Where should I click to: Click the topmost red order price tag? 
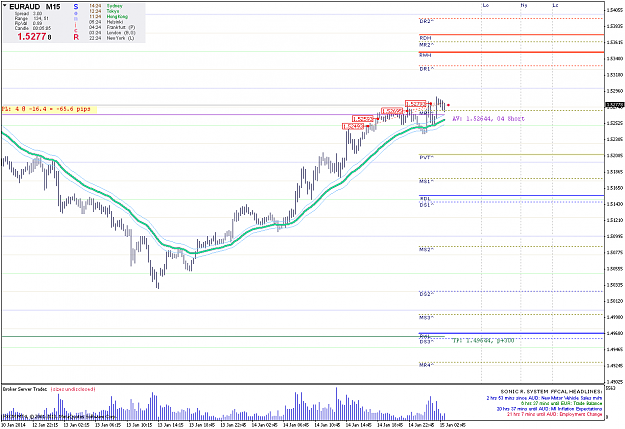[x=416, y=104]
